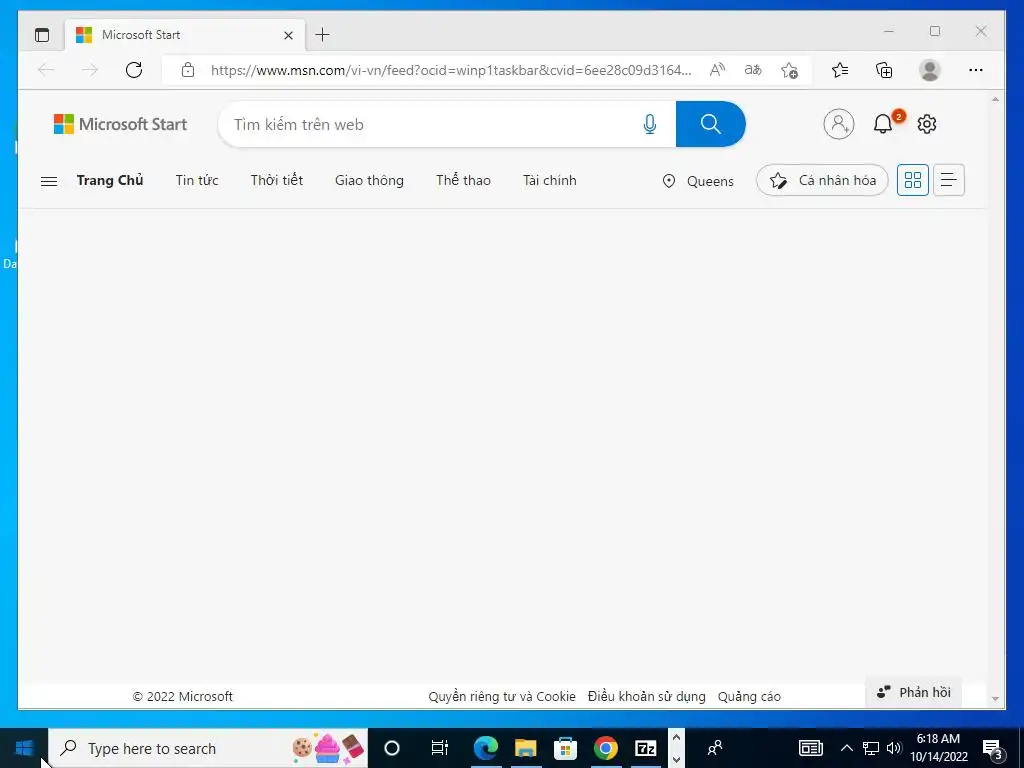Image resolution: width=1024 pixels, height=768 pixels.
Task: Open the browser profile avatar
Action: (x=929, y=70)
